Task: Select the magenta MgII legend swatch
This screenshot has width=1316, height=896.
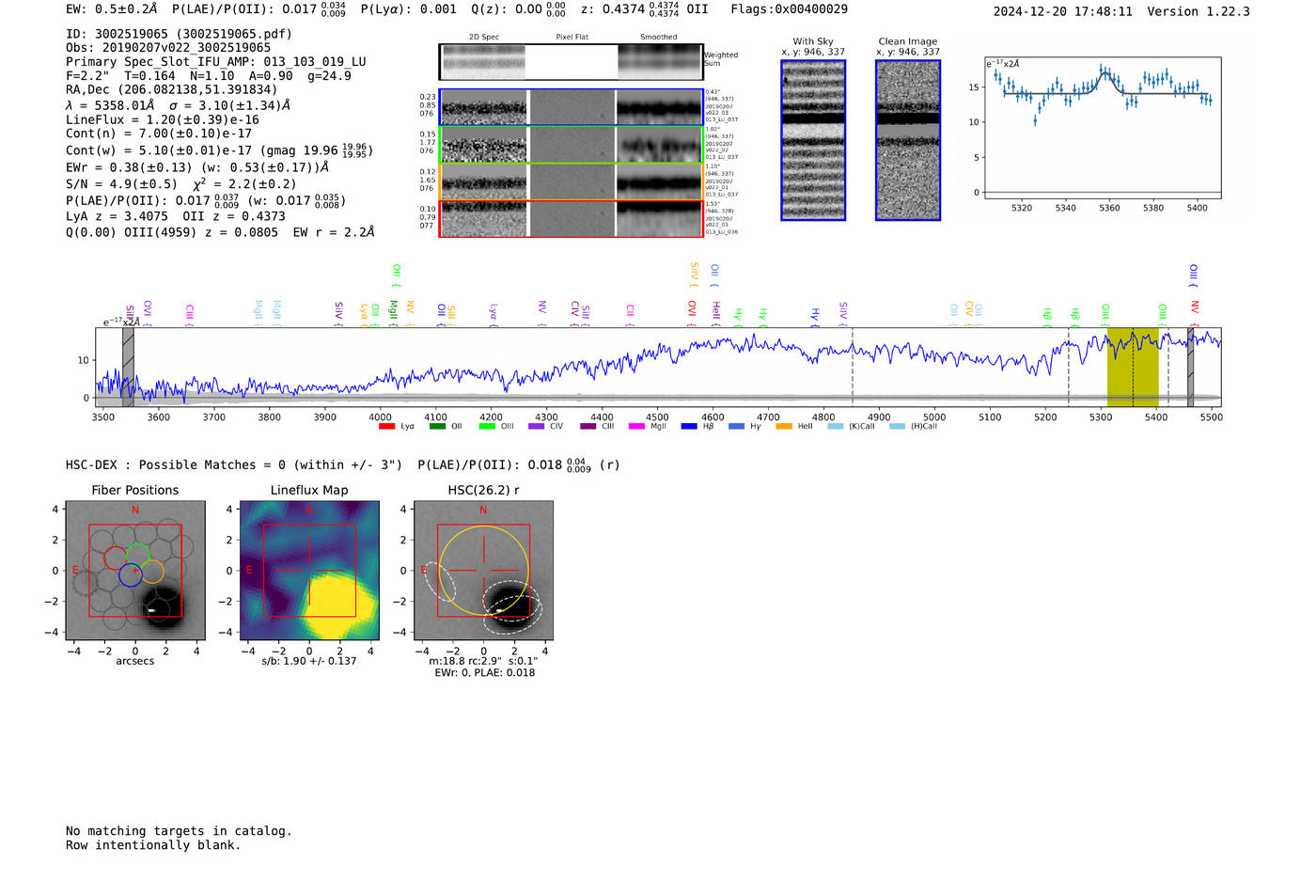Action: pos(636,427)
